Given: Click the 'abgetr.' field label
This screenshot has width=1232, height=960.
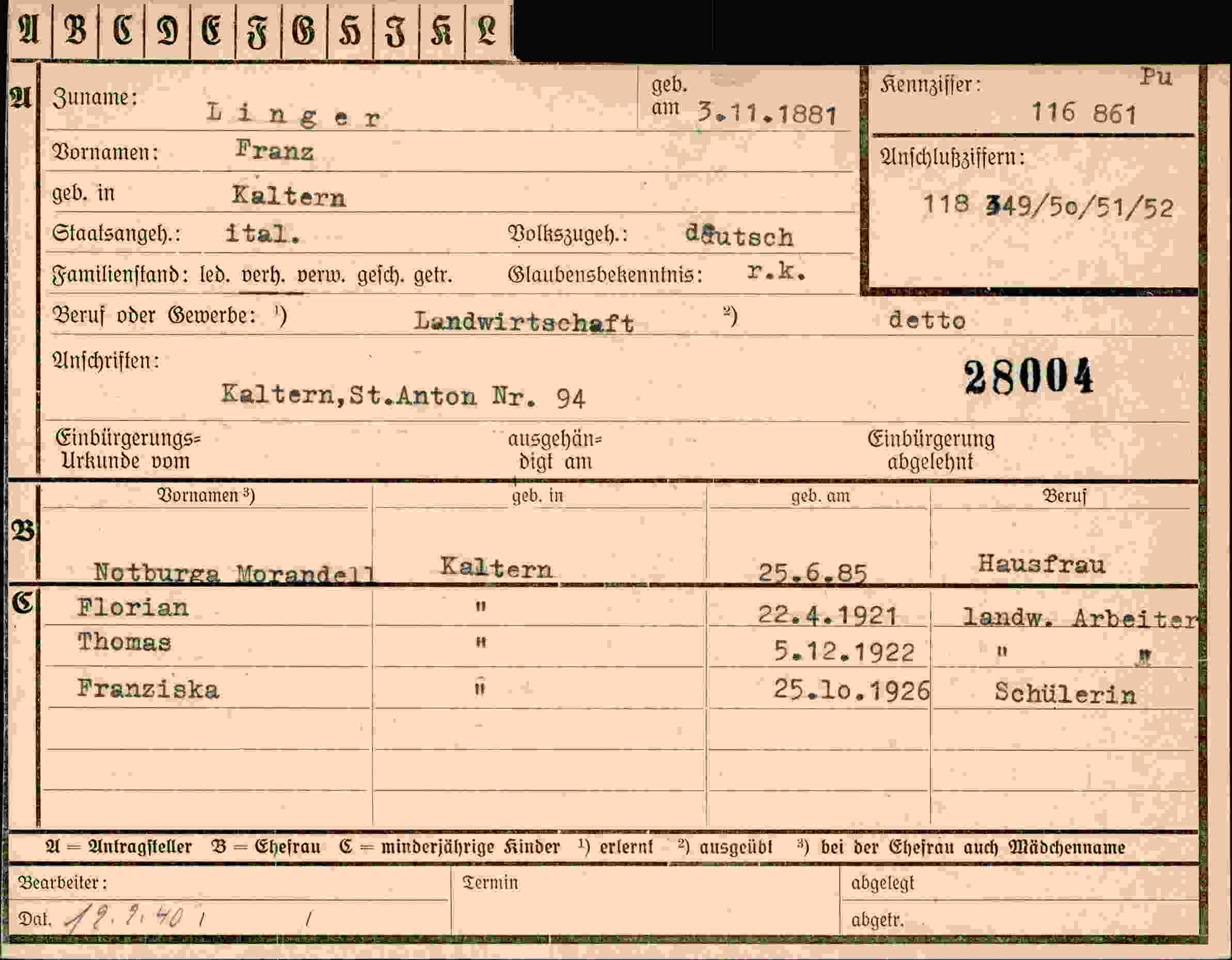Looking at the screenshot, I should pos(878,920).
